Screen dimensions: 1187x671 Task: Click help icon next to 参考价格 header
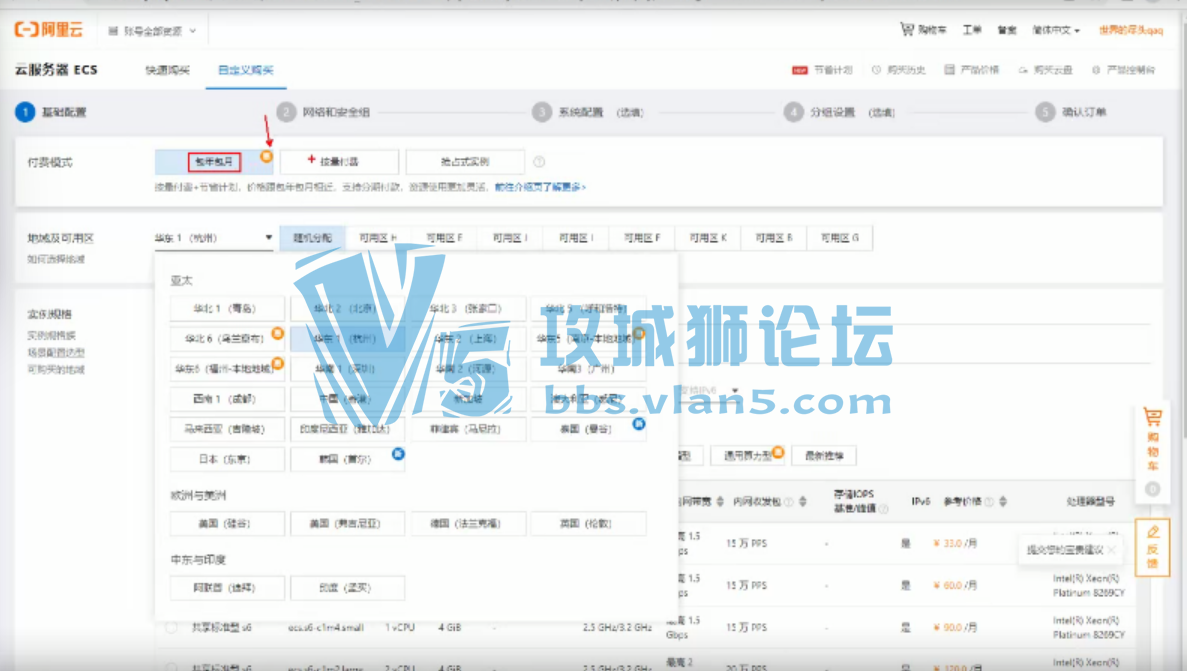989,501
